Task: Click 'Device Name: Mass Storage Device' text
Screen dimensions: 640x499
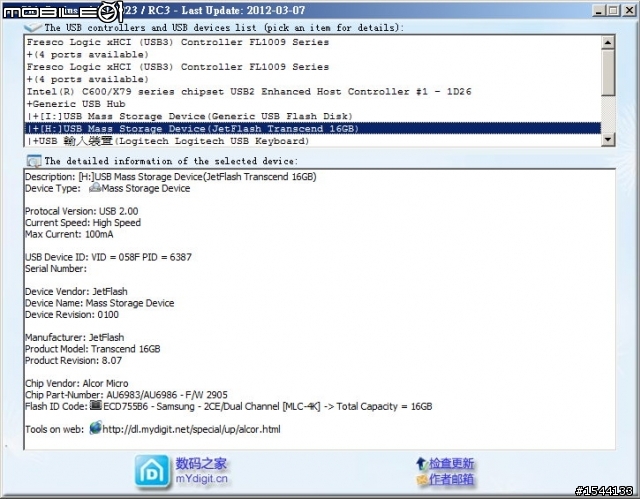Action: point(100,303)
